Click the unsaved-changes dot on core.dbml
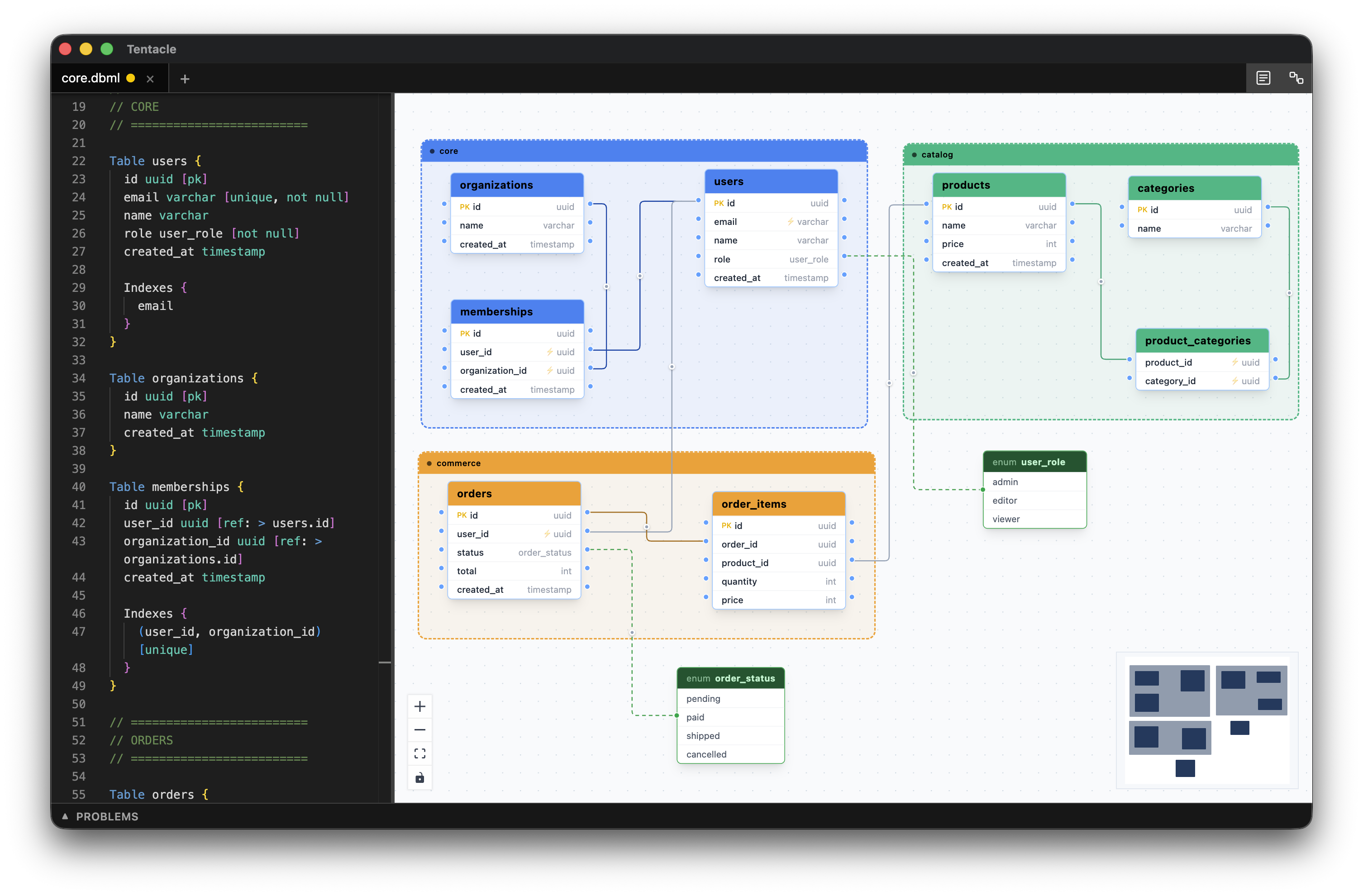Image resolution: width=1363 pixels, height=896 pixels. [131, 78]
